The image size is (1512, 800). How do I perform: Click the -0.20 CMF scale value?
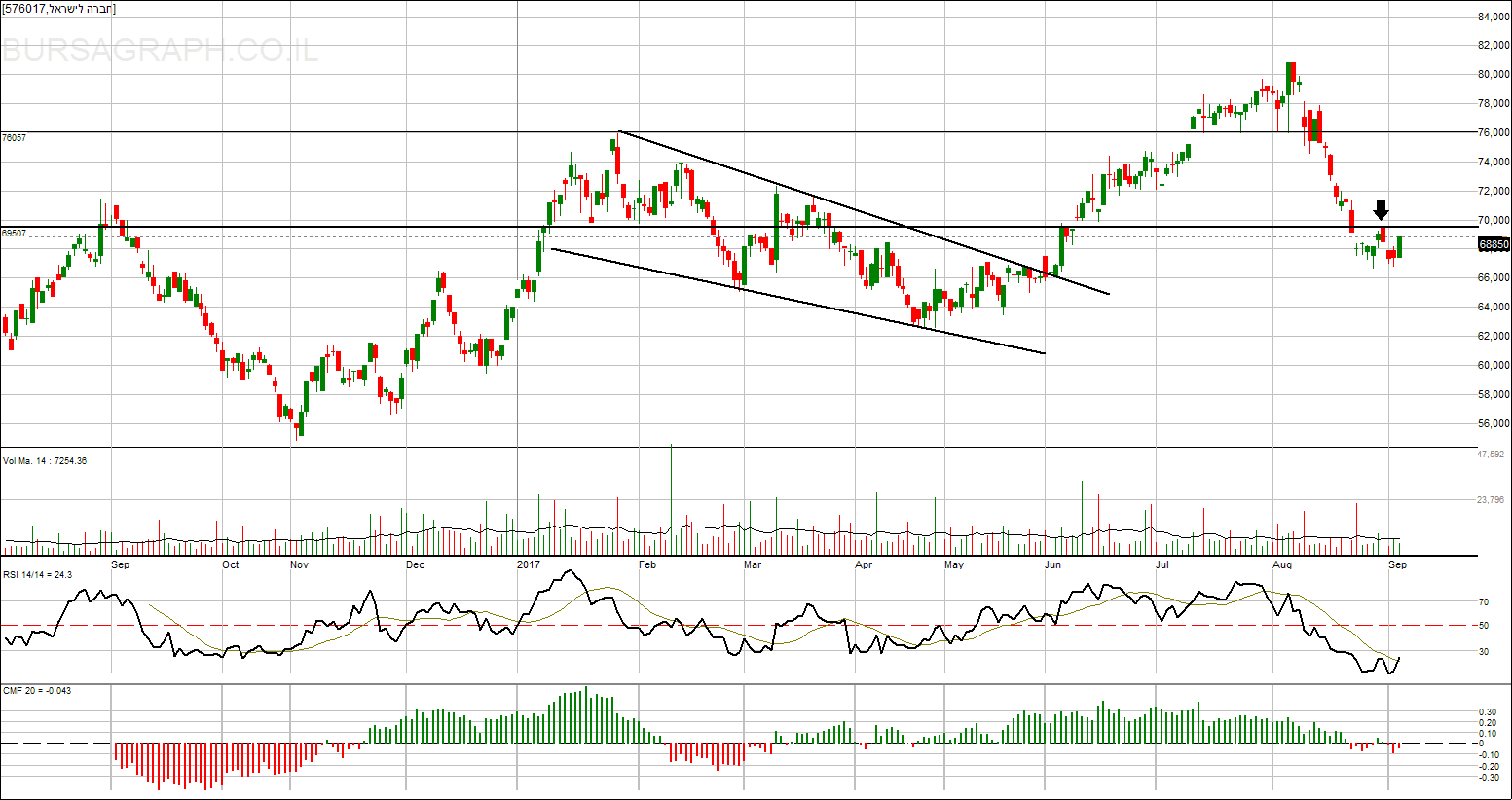pos(1489,766)
